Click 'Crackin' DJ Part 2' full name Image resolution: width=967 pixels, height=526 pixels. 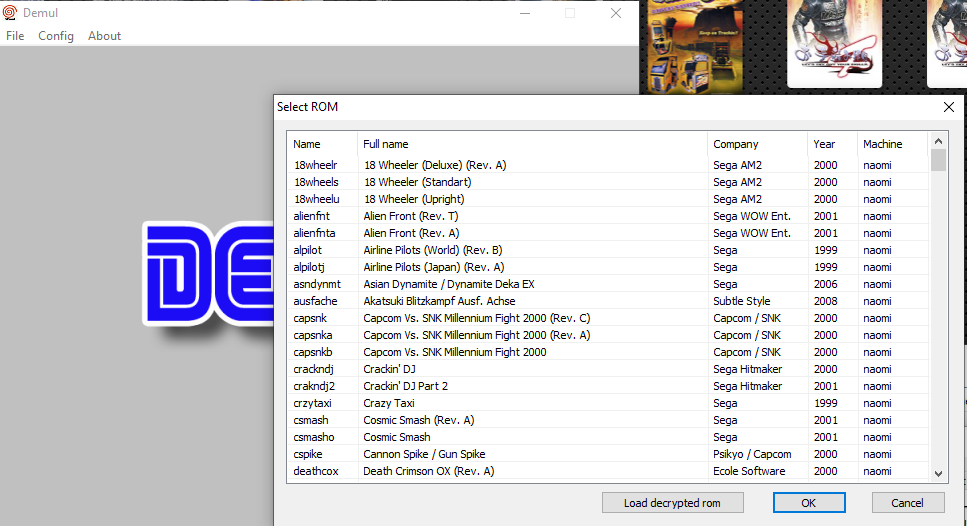click(405, 386)
